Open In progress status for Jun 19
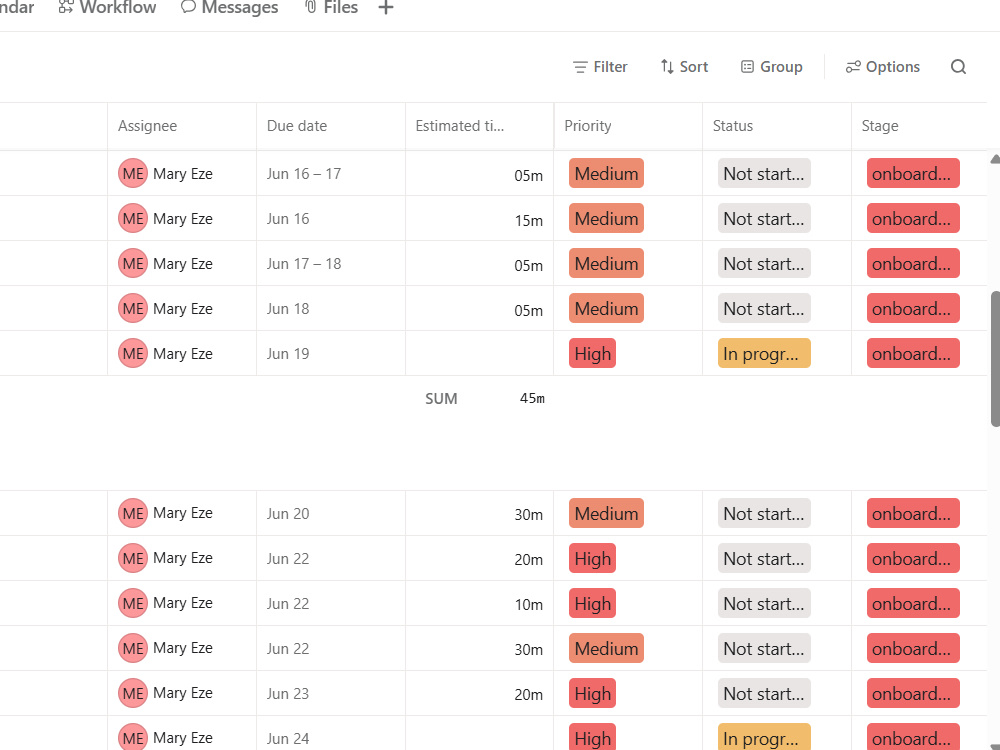1000x750 pixels. (764, 353)
